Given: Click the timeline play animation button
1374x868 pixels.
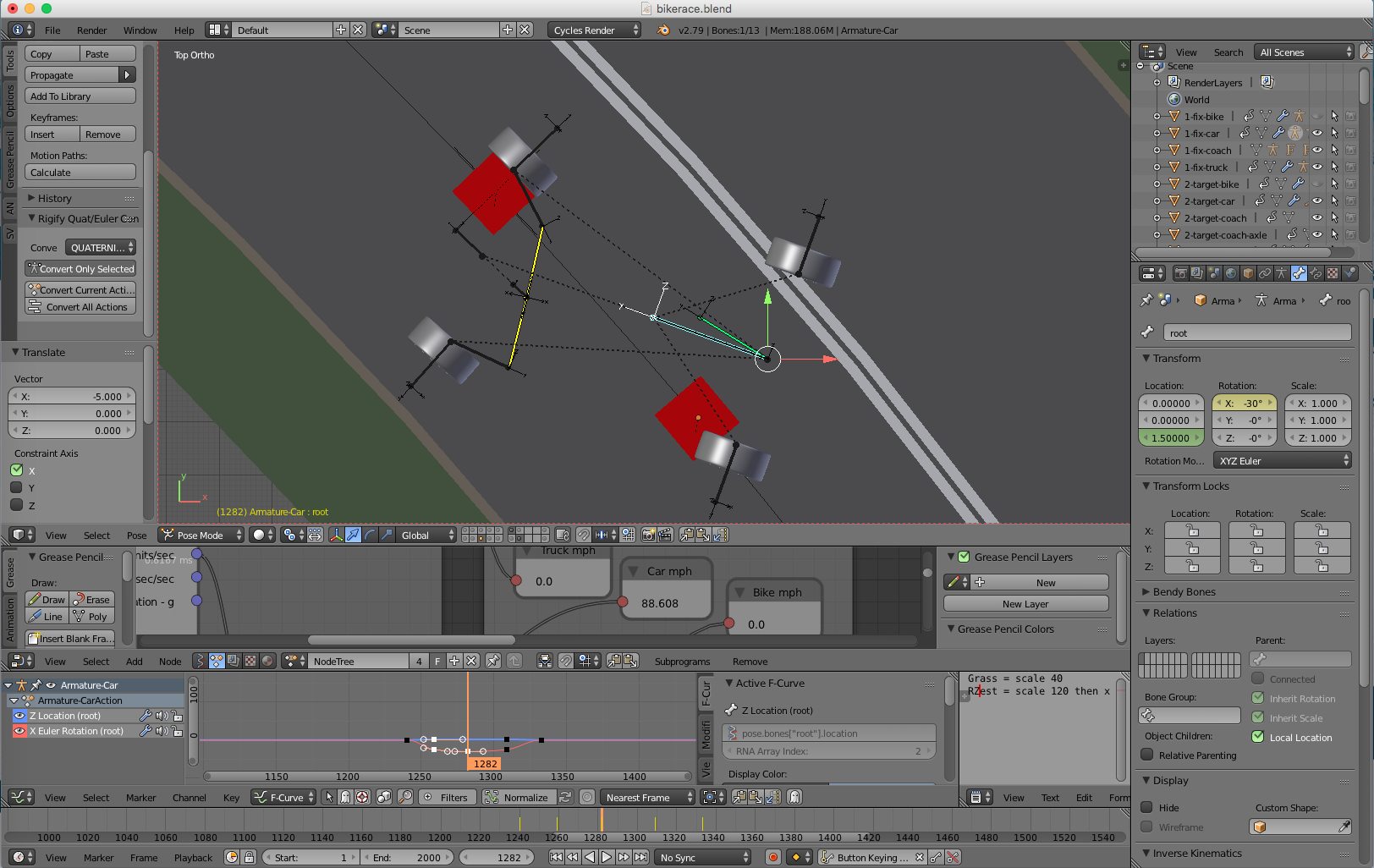Looking at the screenshot, I should (607, 857).
